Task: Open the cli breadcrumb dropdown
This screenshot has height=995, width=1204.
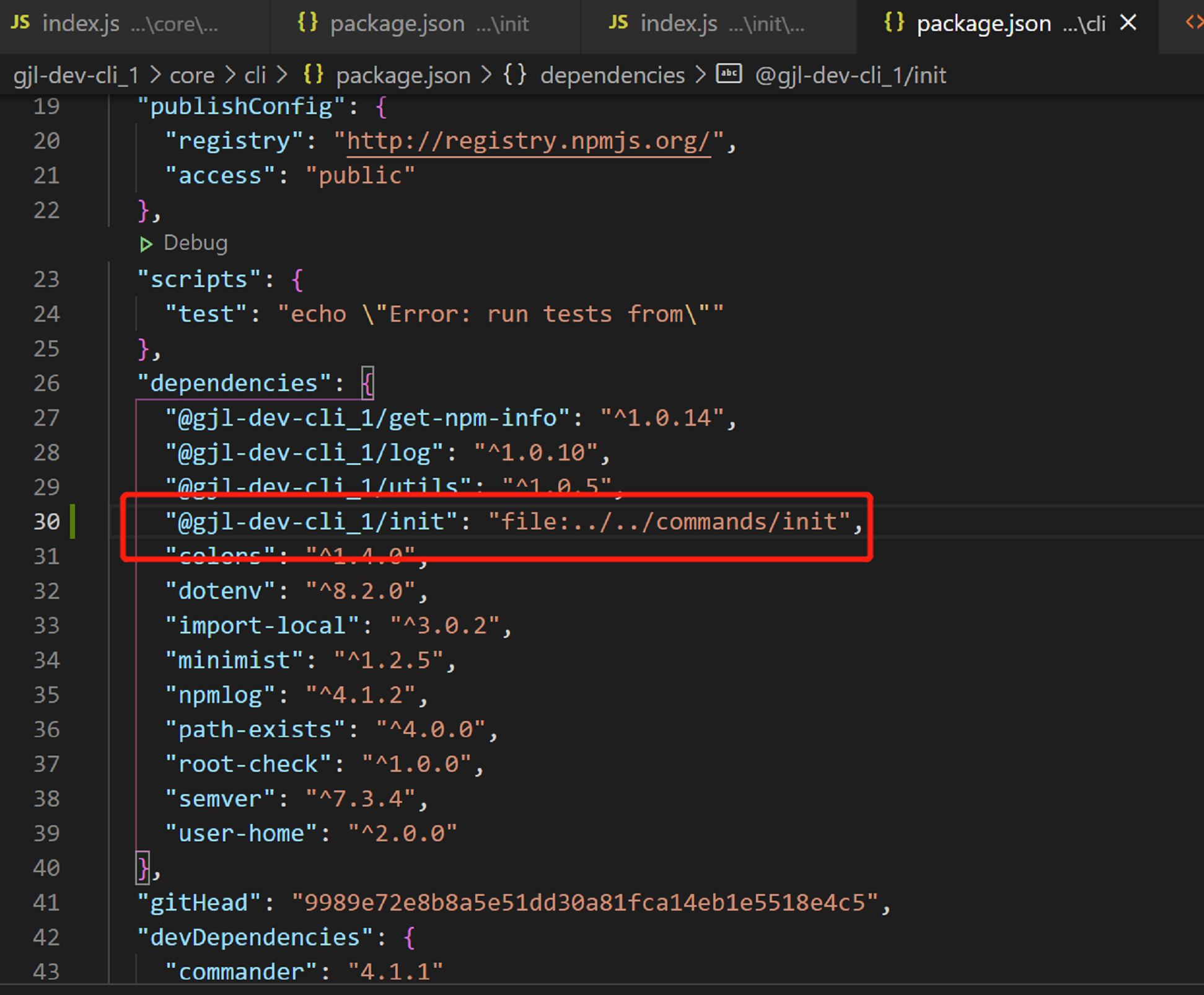Action: pos(255,75)
